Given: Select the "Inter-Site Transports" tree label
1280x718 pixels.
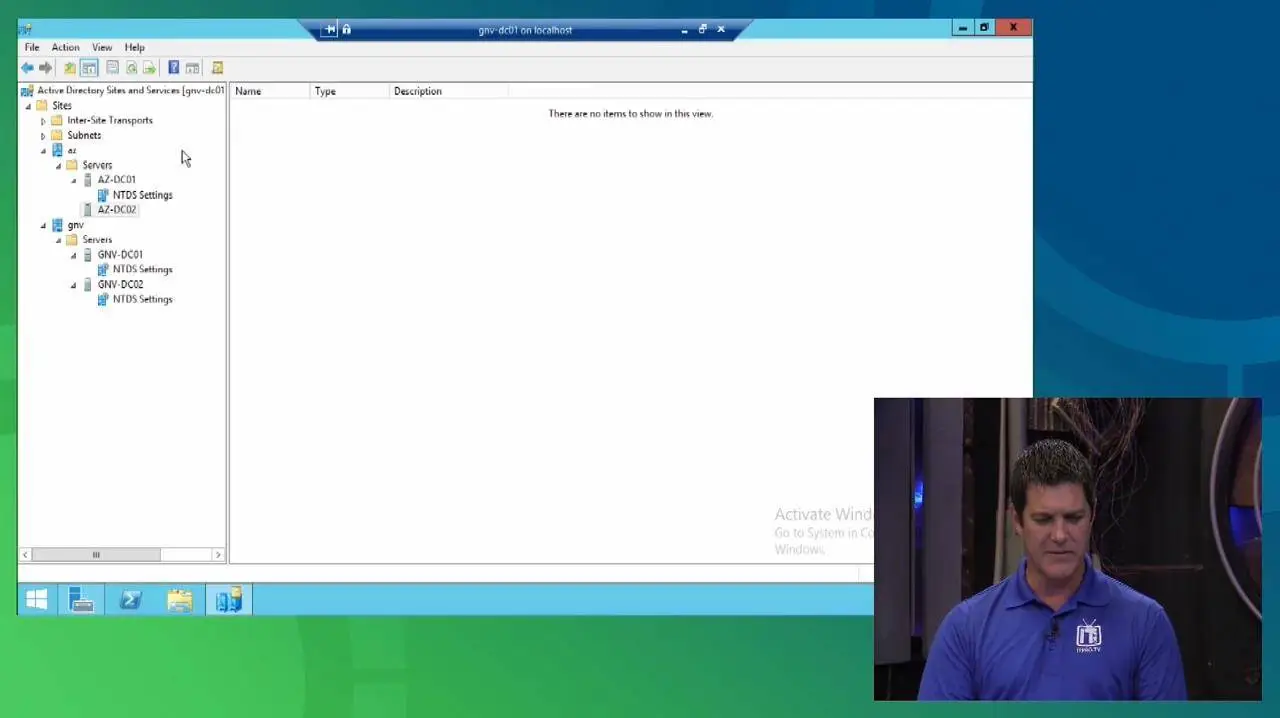Looking at the screenshot, I should (110, 121).
